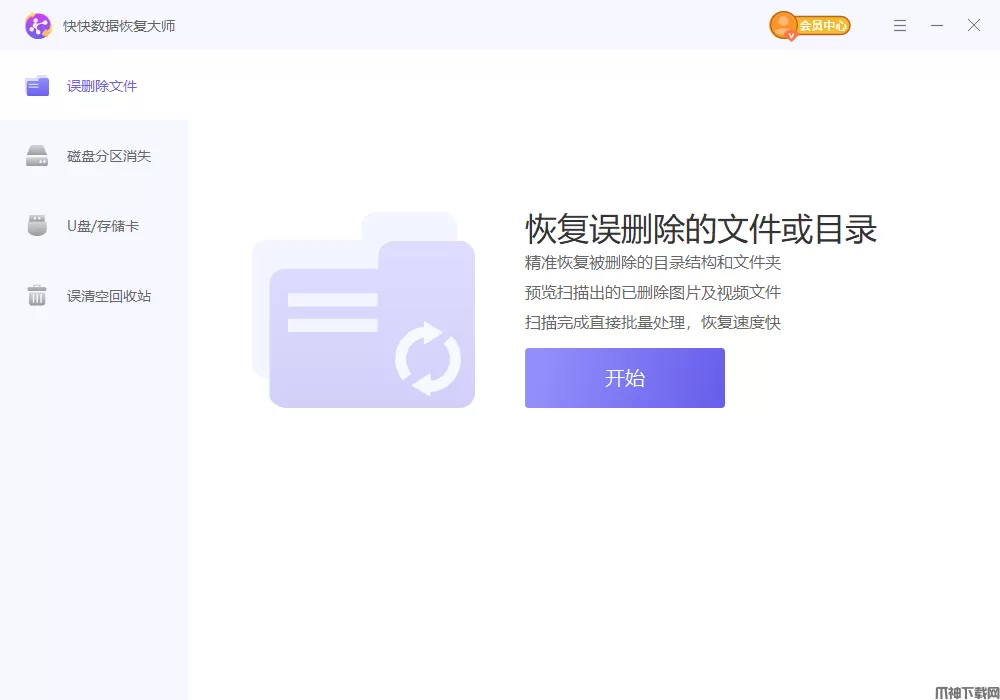Click the circular refresh arrows on the folder illustration
Image resolution: width=1000 pixels, height=700 pixels.
coord(428,358)
